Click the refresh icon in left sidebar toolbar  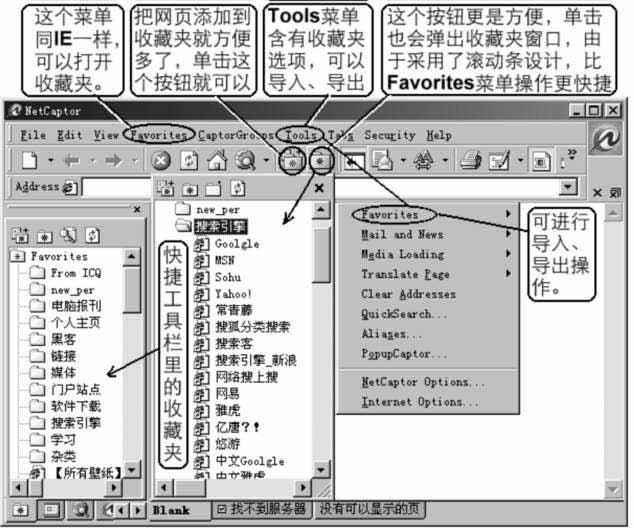tap(92, 234)
